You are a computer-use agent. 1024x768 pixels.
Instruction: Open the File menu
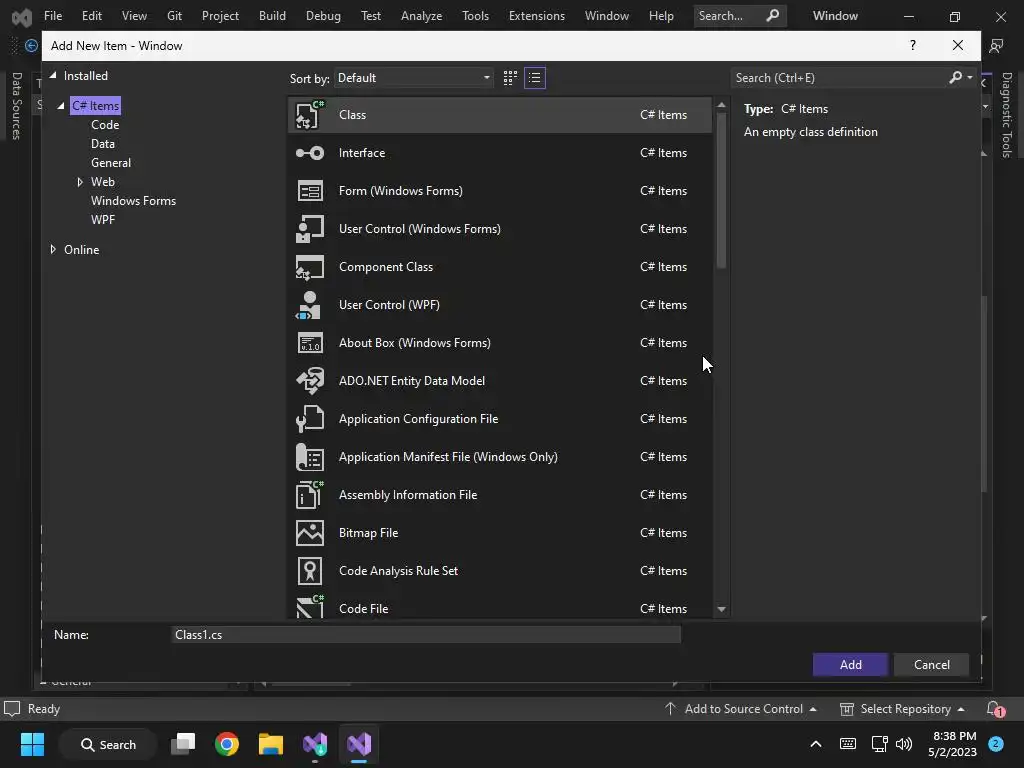pos(53,16)
